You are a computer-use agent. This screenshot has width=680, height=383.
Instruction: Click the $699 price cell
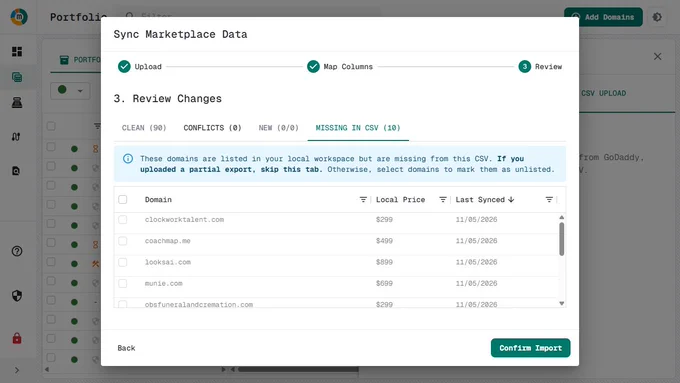(x=384, y=283)
